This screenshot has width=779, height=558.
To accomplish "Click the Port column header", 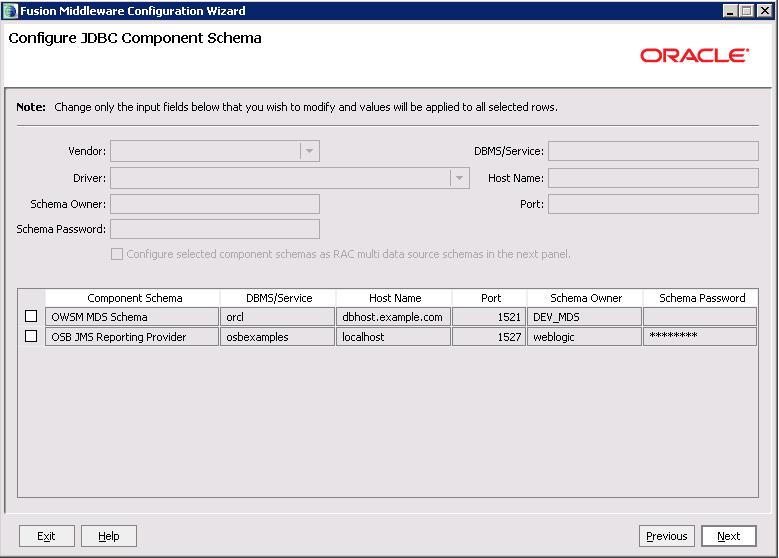I will click(489, 298).
